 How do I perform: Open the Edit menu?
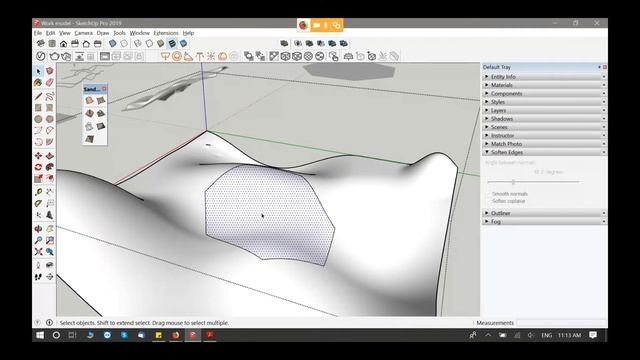[50, 33]
